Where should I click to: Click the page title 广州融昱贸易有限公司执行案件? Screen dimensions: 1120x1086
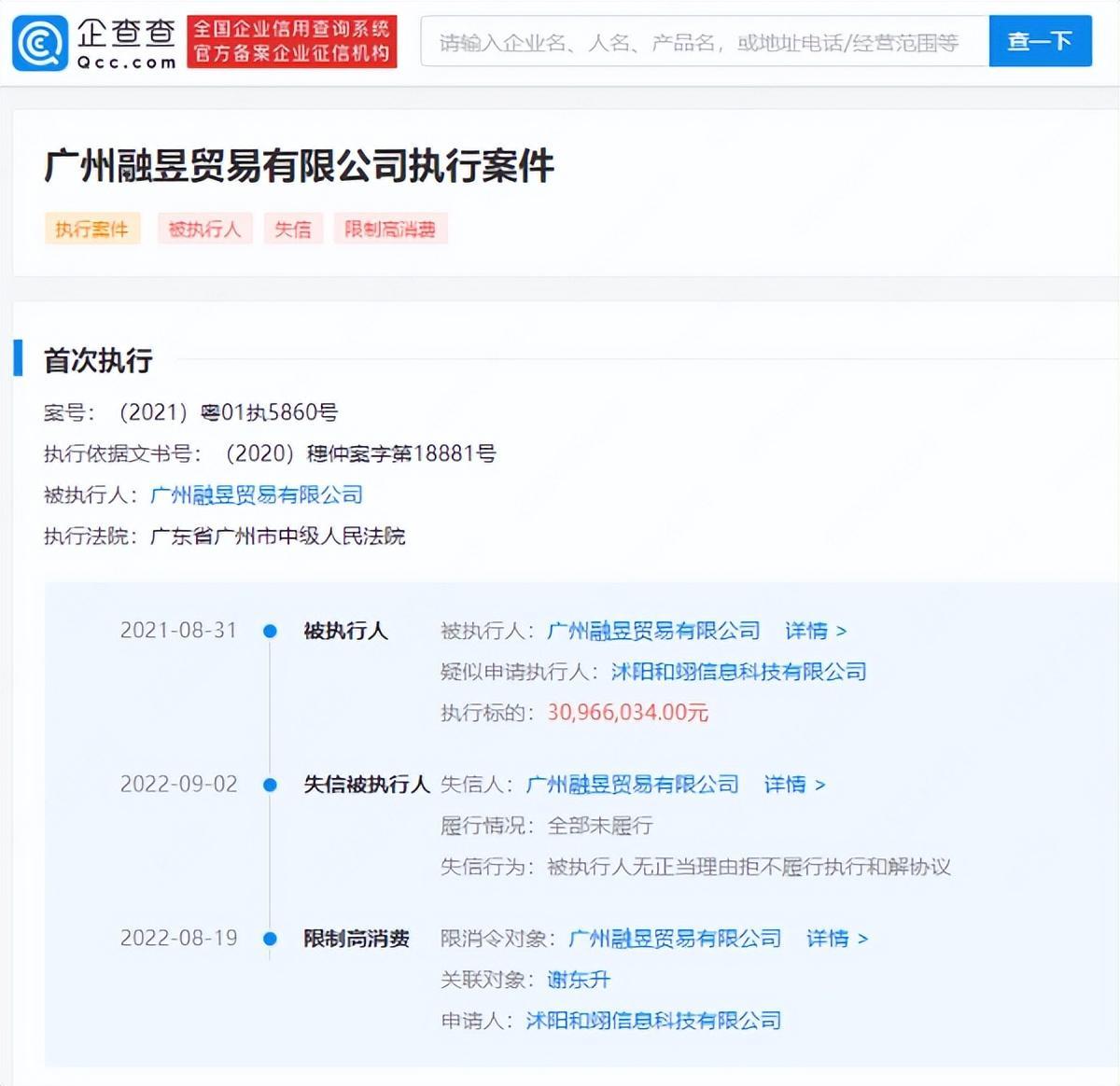pos(300,167)
